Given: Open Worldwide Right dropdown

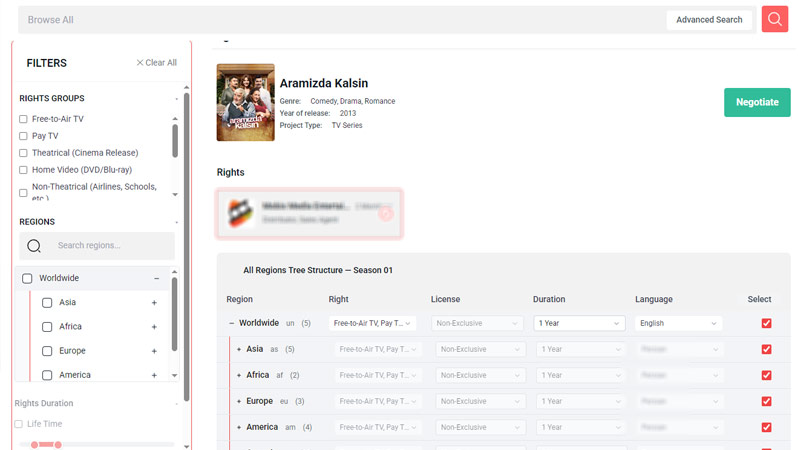Looking at the screenshot, I should coord(372,323).
